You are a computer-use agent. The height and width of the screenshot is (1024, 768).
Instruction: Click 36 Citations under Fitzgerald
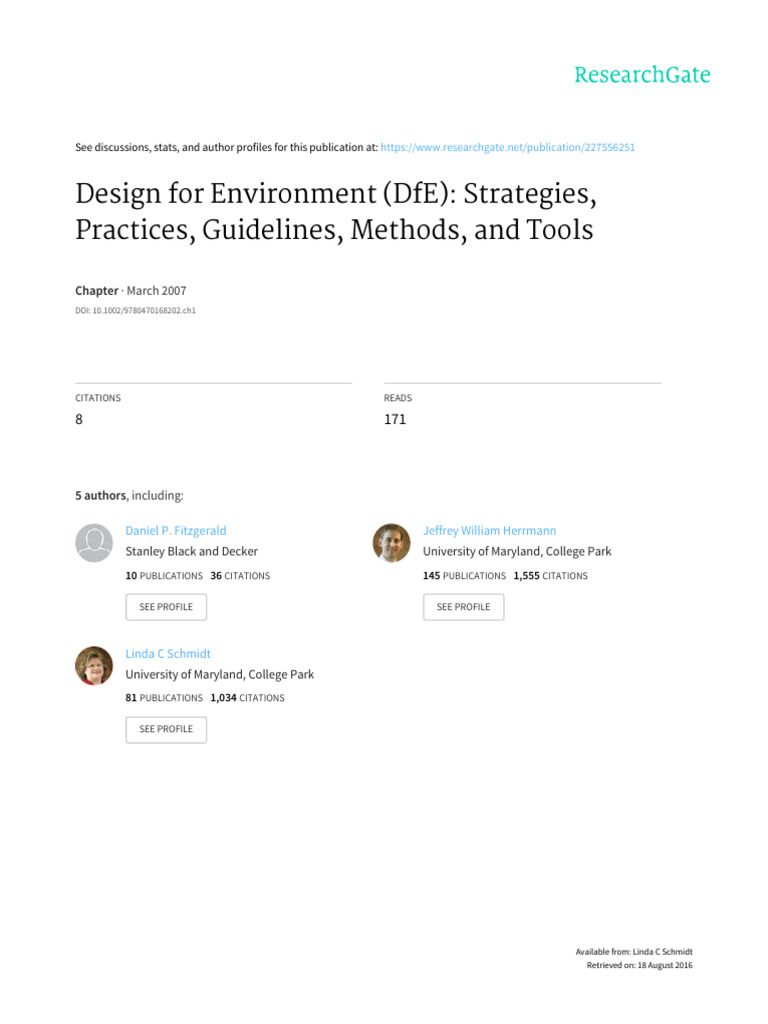pos(240,576)
